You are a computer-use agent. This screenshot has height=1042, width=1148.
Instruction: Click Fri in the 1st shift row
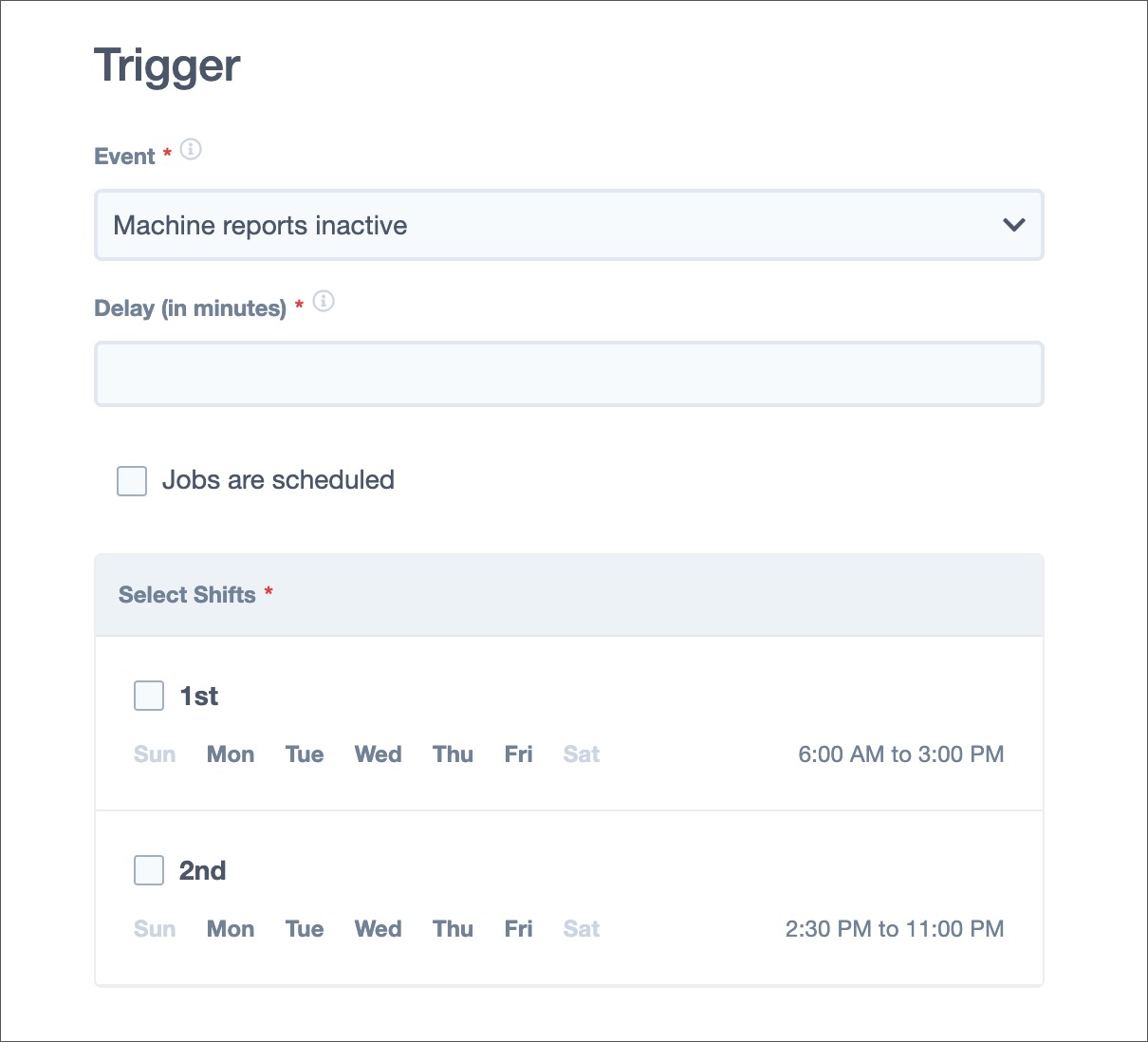coord(519,754)
